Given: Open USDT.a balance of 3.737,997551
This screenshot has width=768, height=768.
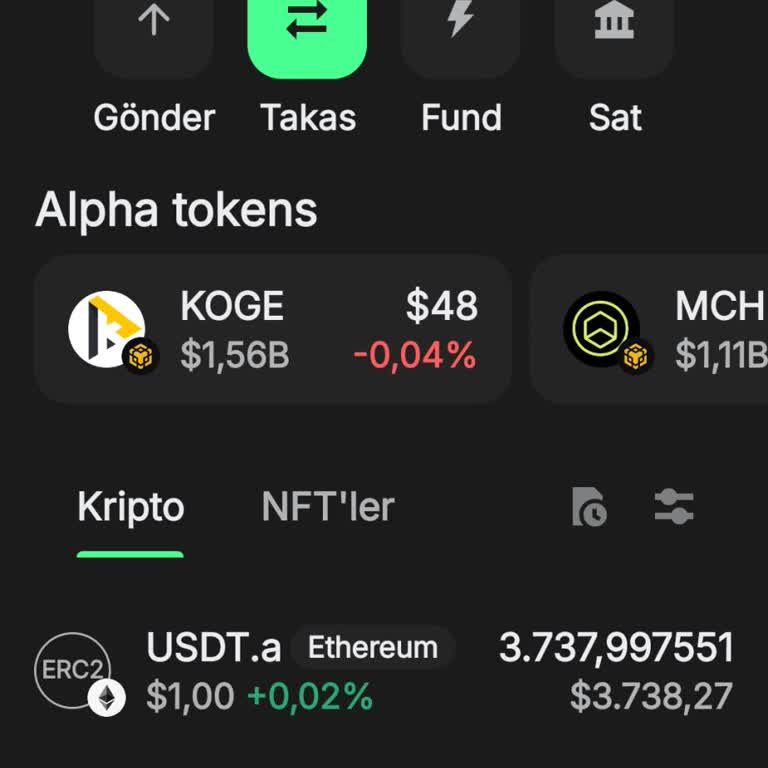Looking at the screenshot, I should click(616, 648).
